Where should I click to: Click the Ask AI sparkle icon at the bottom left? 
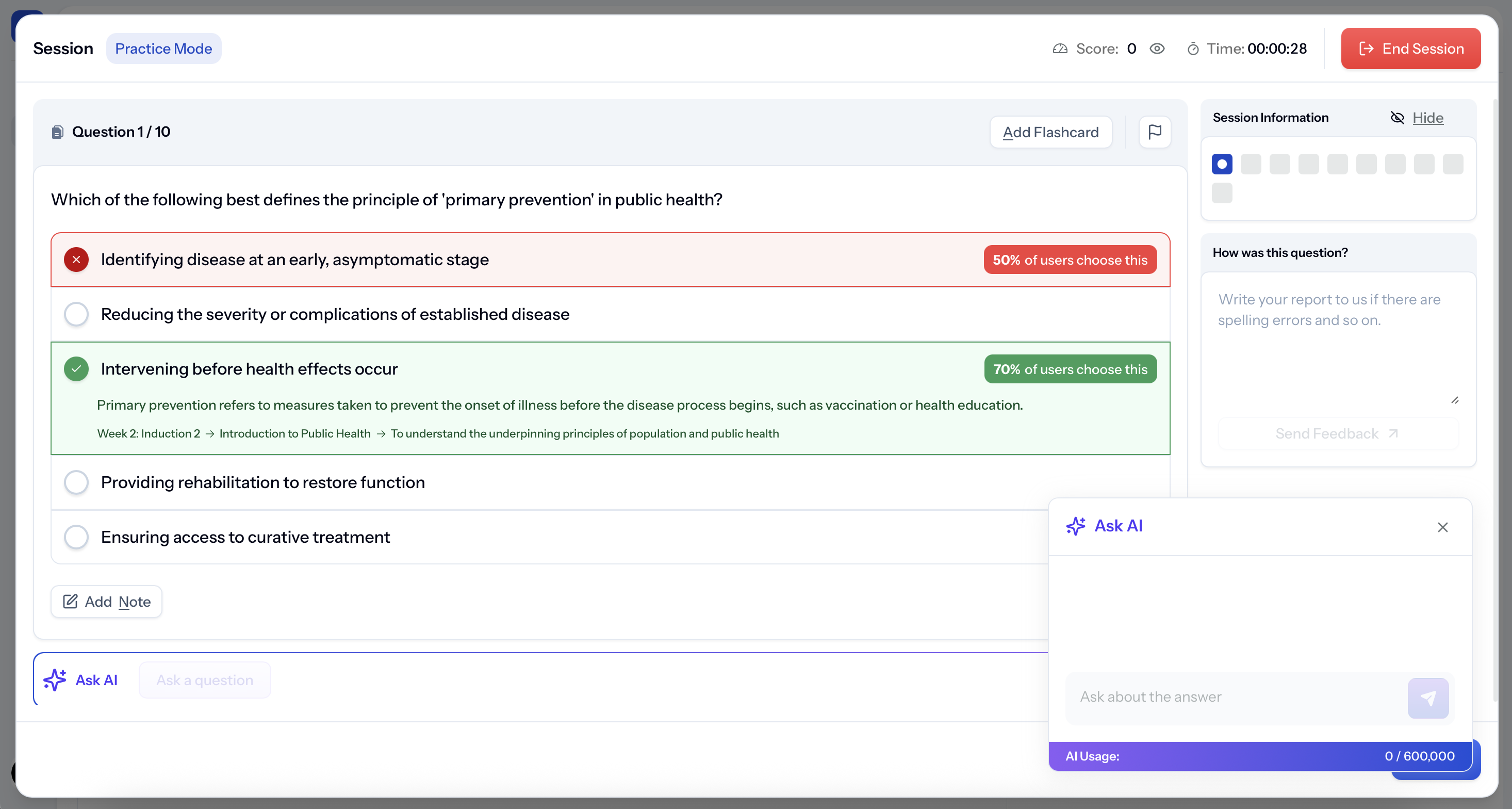coord(55,680)
